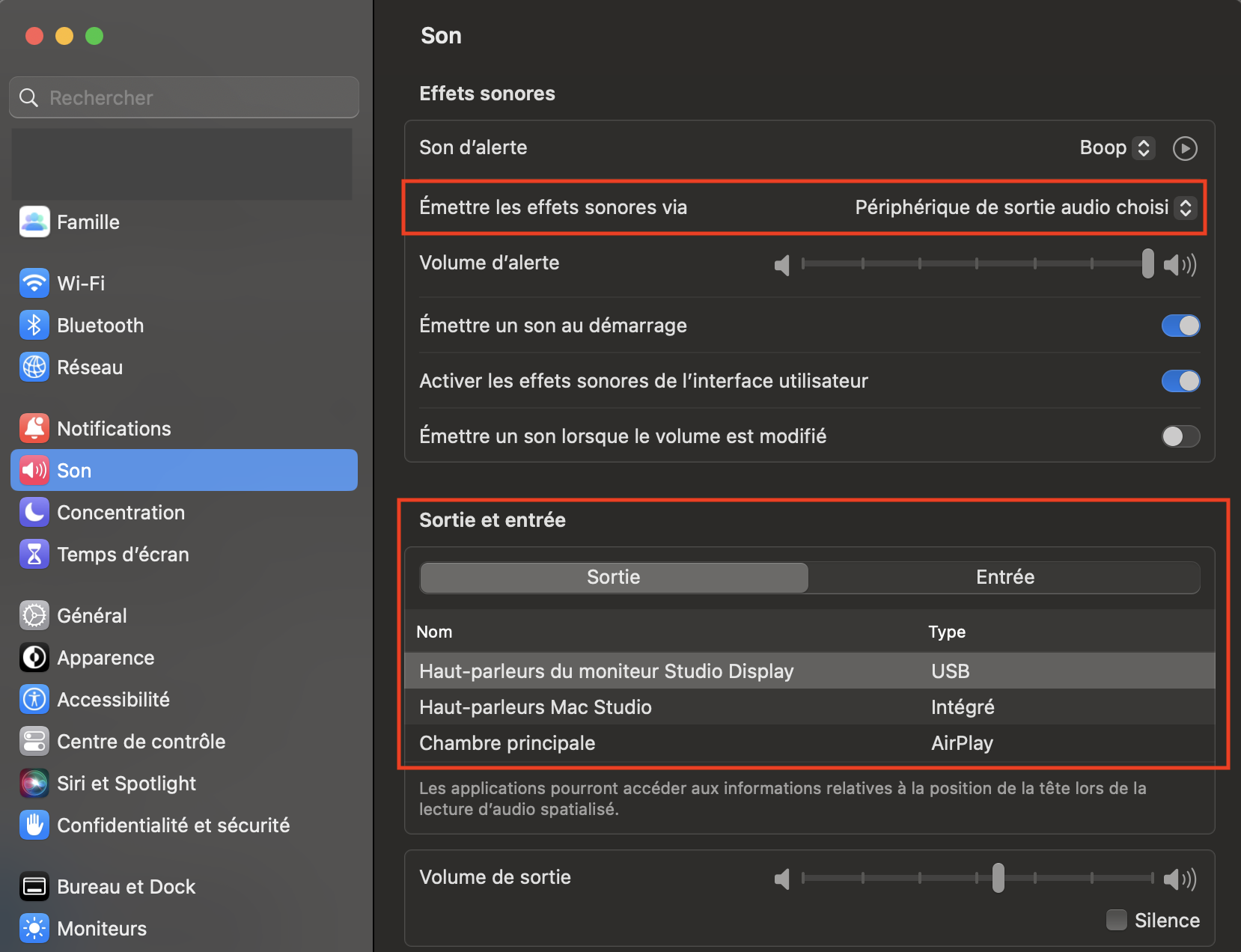Open Centre de contrôle settings

tap(141, 742)
